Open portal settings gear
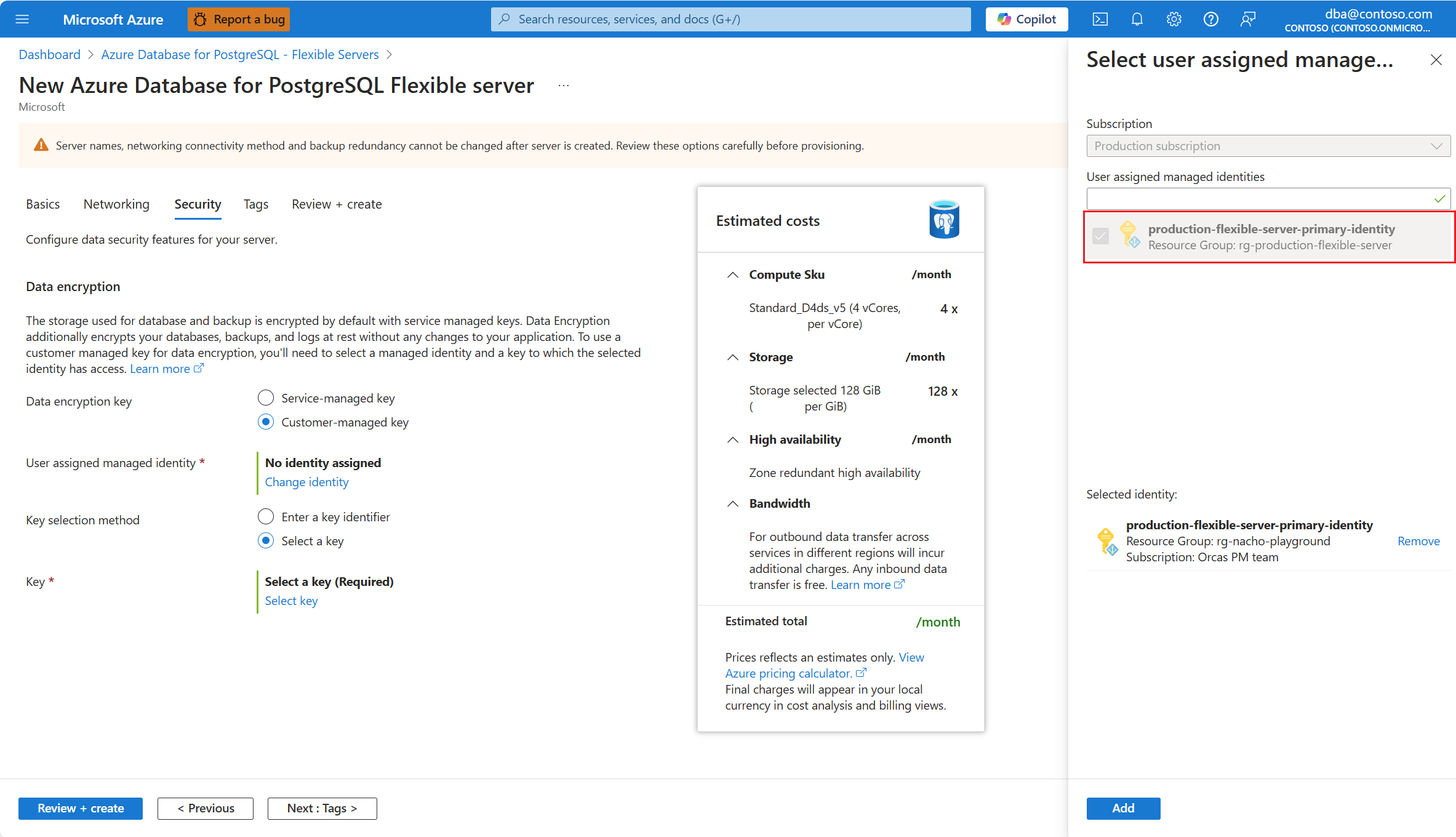This screenshot has height=837, width=1456. [1174, 19]
